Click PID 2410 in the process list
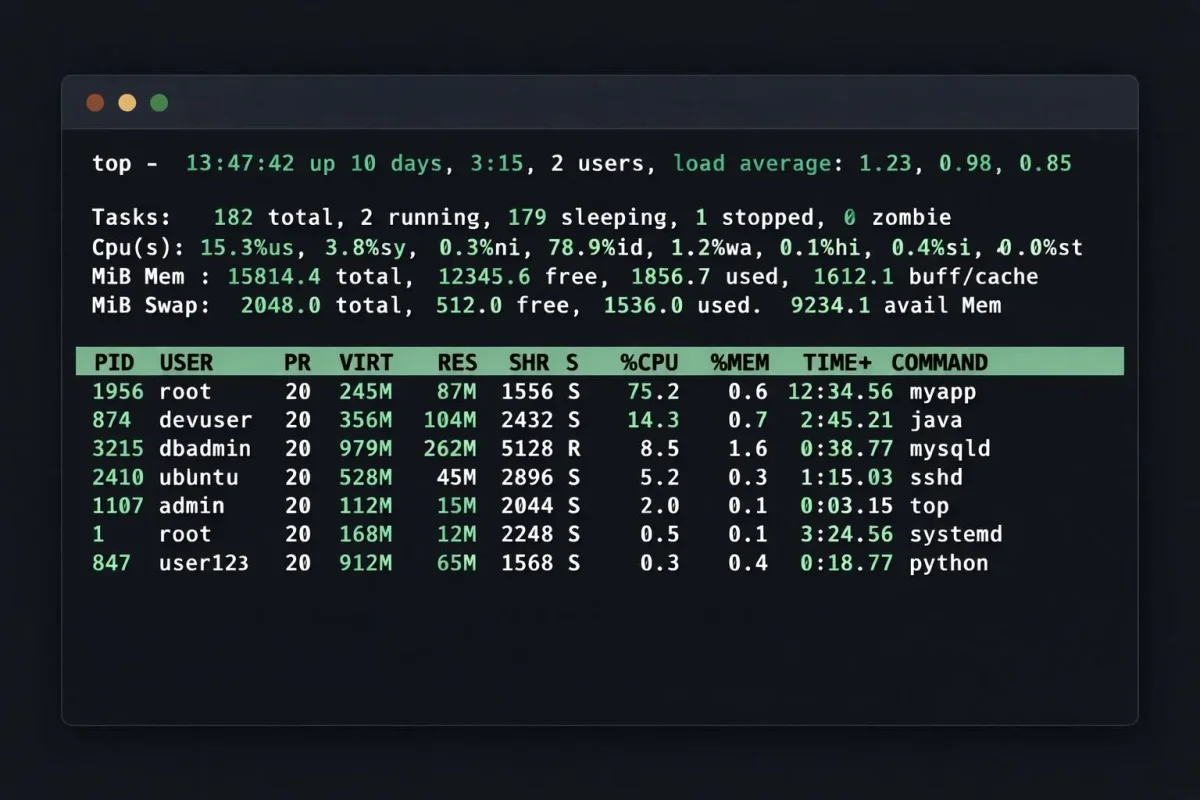Image resolution: width=1200 pixels, height=800 pixels. (x=118, y=477)
